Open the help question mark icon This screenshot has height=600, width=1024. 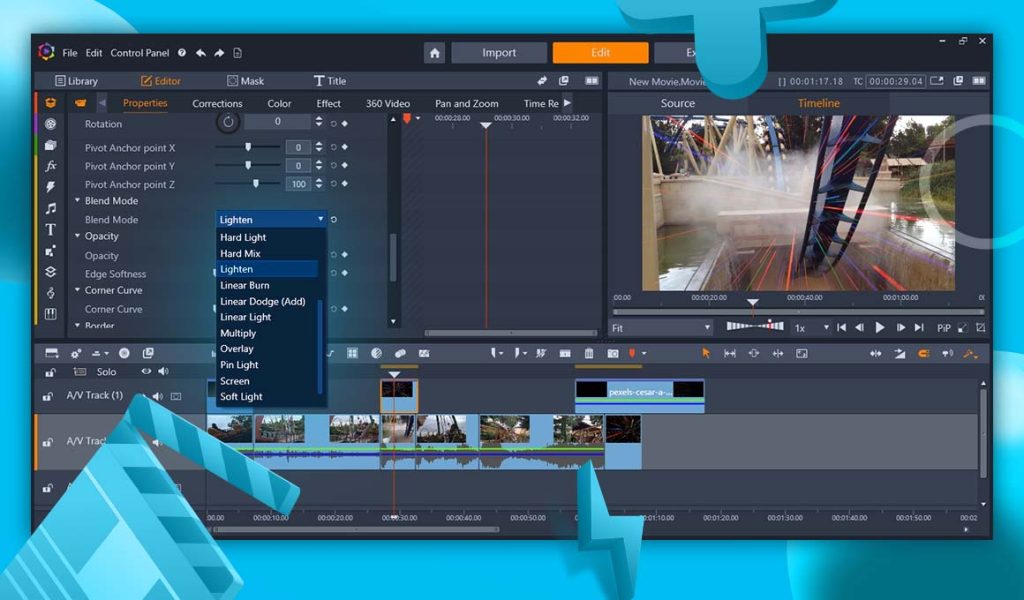(182, 53)
